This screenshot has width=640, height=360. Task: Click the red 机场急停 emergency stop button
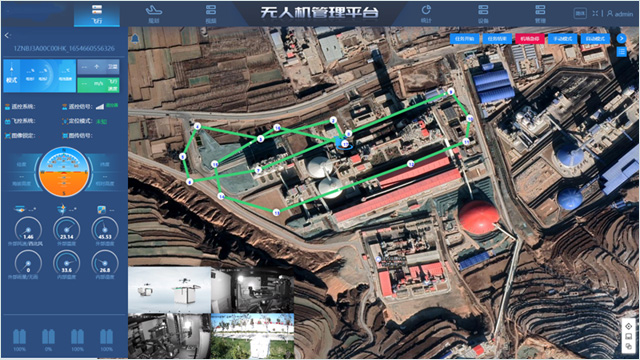pyautogui.click(x=530, y=39)
